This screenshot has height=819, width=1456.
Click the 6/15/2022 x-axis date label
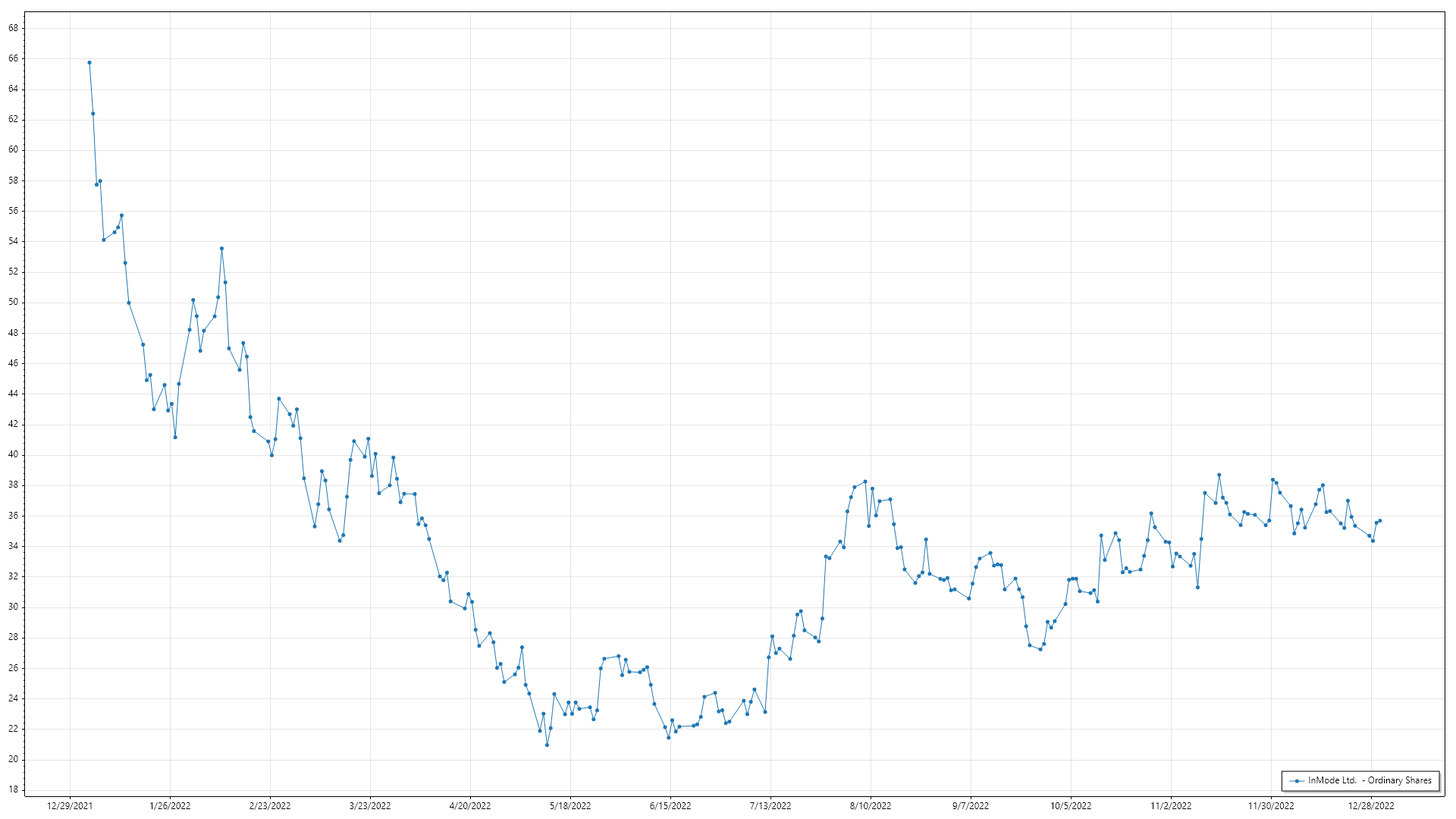tap(670, 806)
